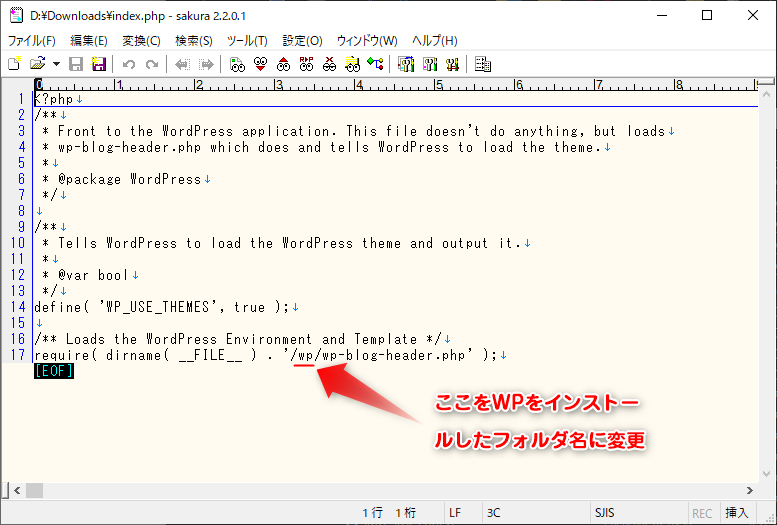Open the 設定(O) menu
777x525 pixels.
click(302, 41)
